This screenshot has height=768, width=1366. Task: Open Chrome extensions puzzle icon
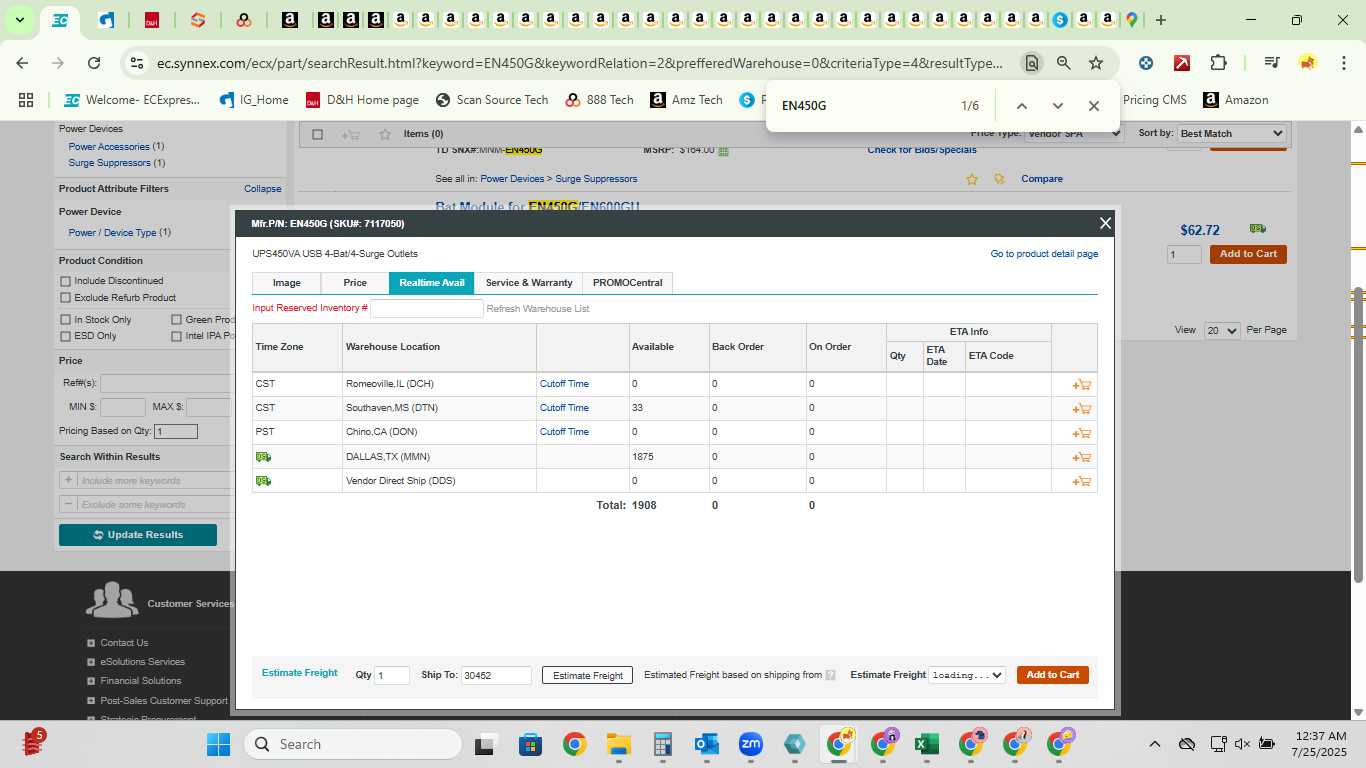click(1218, 63)
